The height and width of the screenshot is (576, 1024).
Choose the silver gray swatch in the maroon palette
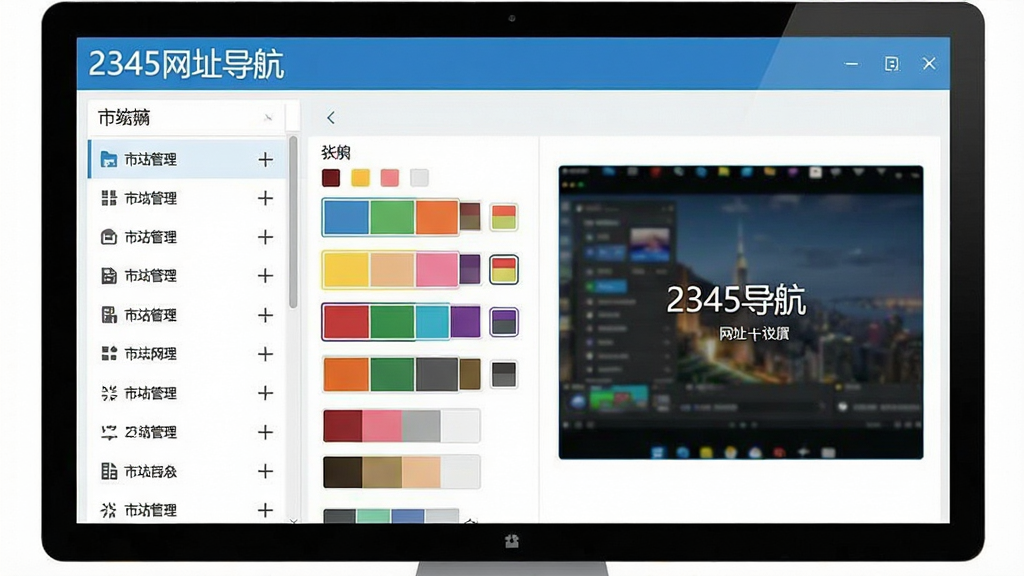(x=421, y=426)
